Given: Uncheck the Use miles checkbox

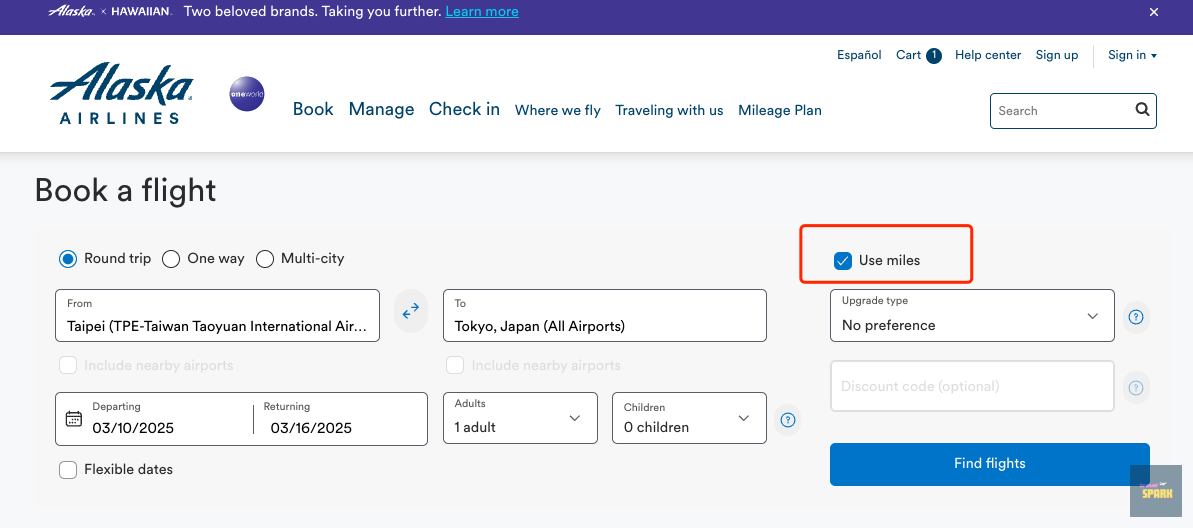Looking at the screenshot, I should (x=842, y=261).
